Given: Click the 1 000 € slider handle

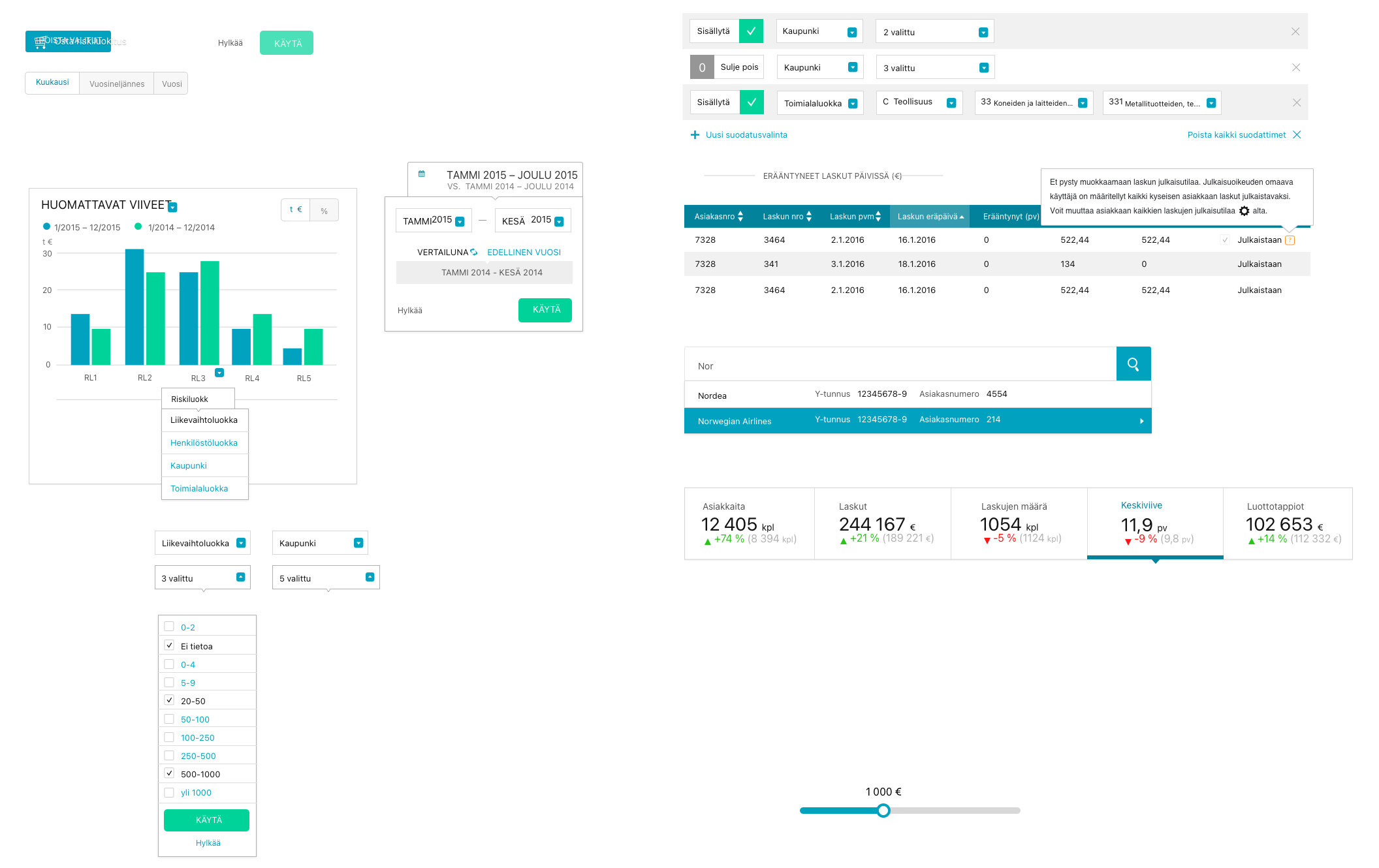Looking at the screenshot, I should click(x=883, y=811).
